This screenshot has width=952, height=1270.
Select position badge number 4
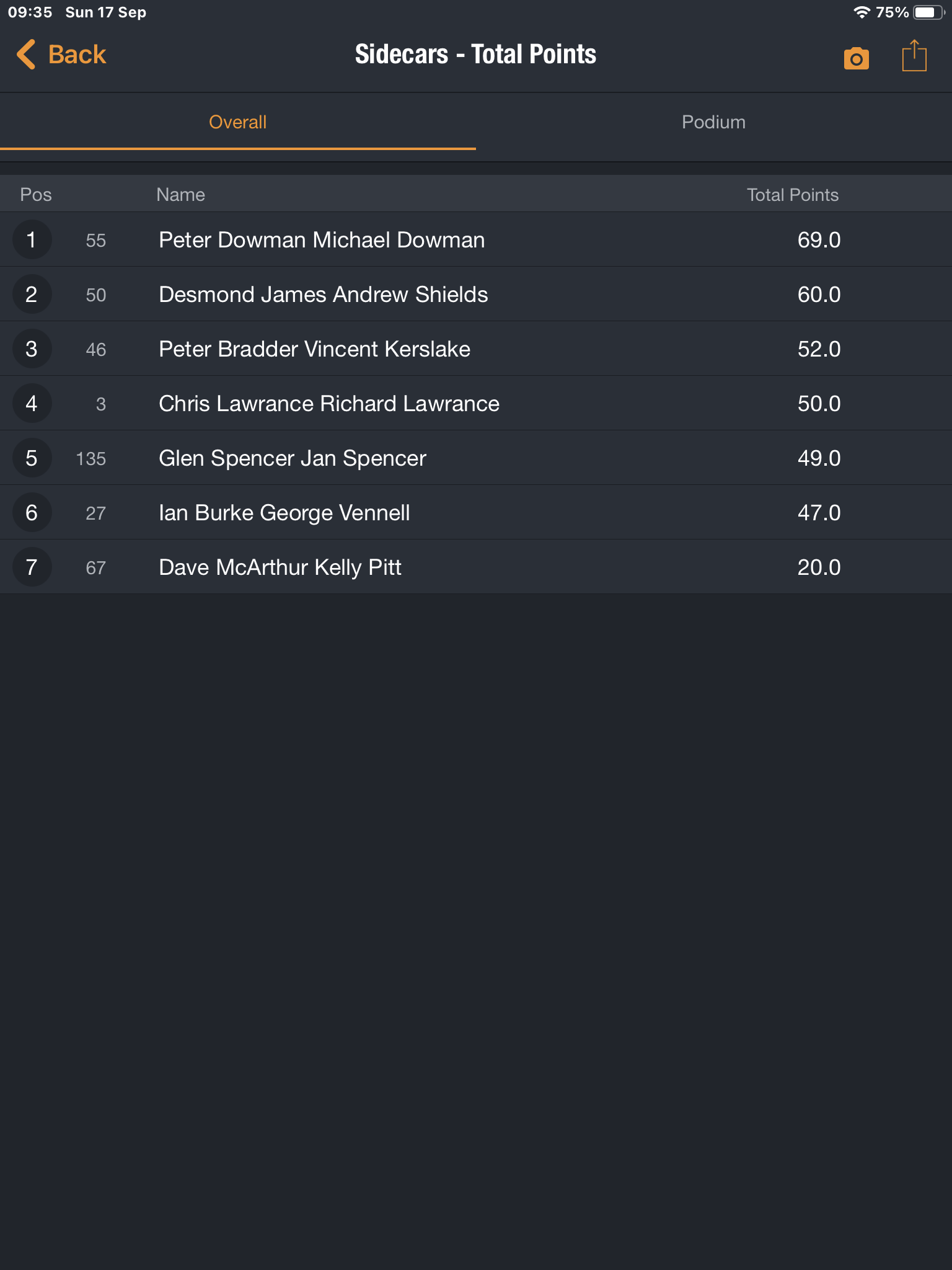[32, 404]
